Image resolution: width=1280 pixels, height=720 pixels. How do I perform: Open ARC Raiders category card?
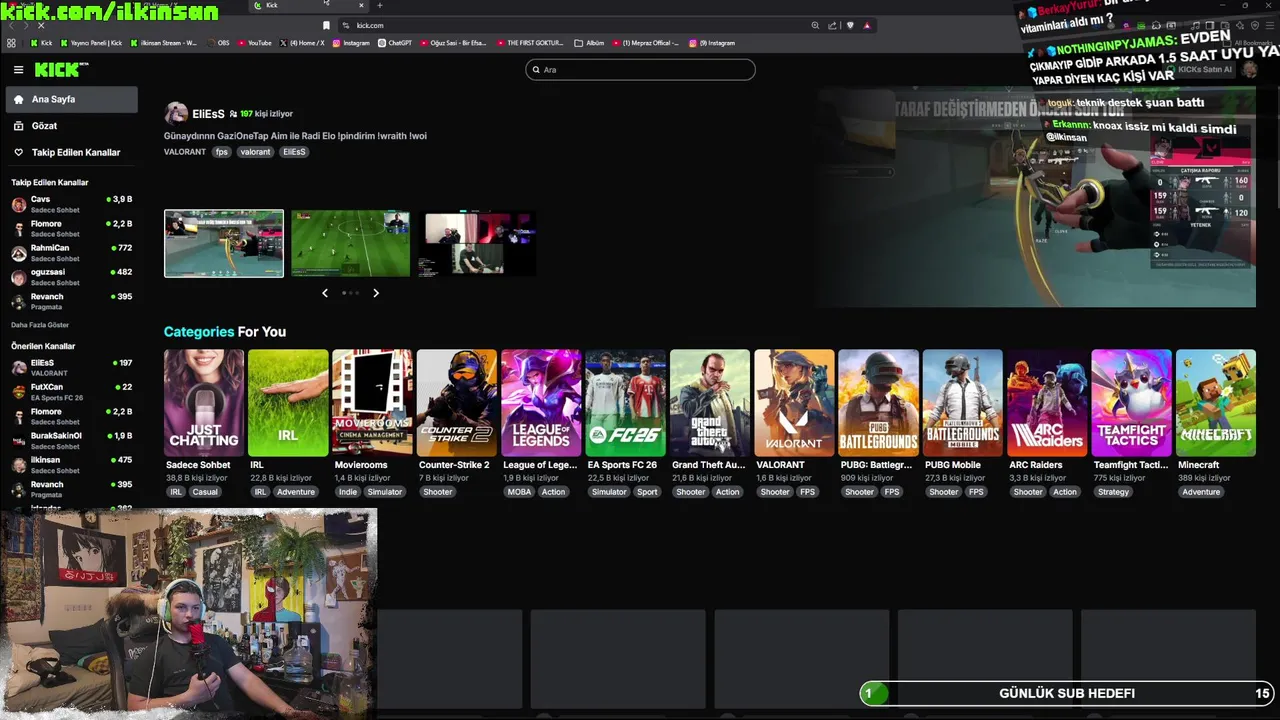click(x=1047, y=403)
